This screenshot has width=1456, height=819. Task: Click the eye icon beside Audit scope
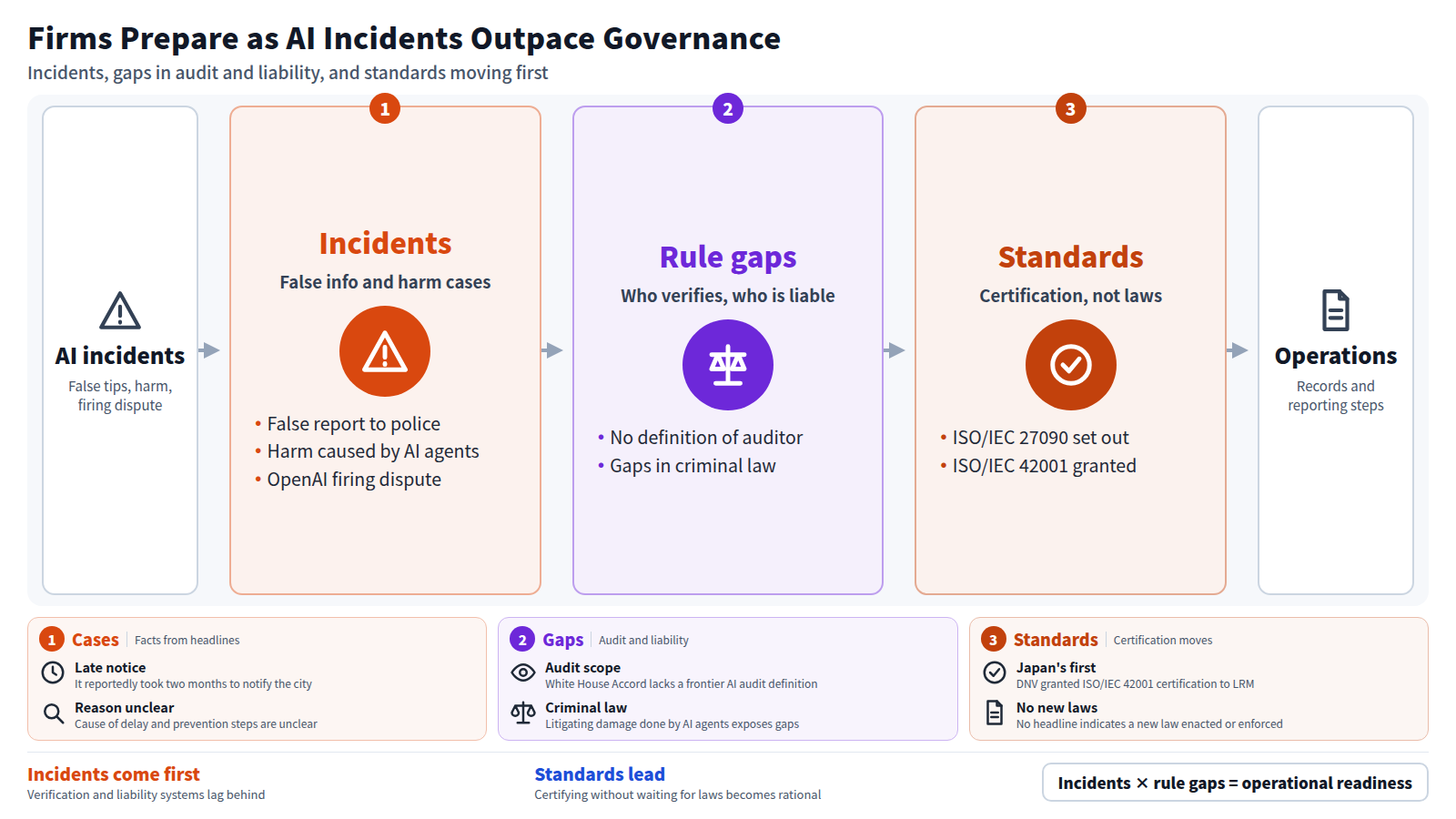point(523,672)
